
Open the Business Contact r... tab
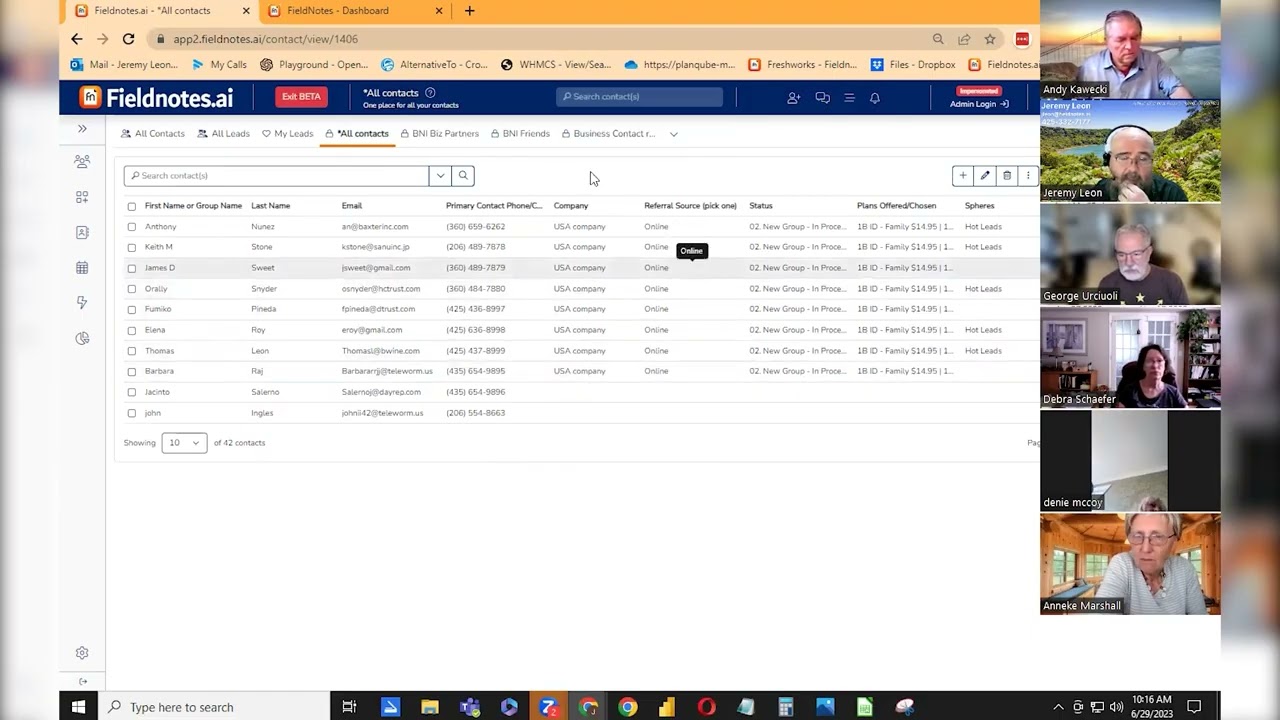608,134
